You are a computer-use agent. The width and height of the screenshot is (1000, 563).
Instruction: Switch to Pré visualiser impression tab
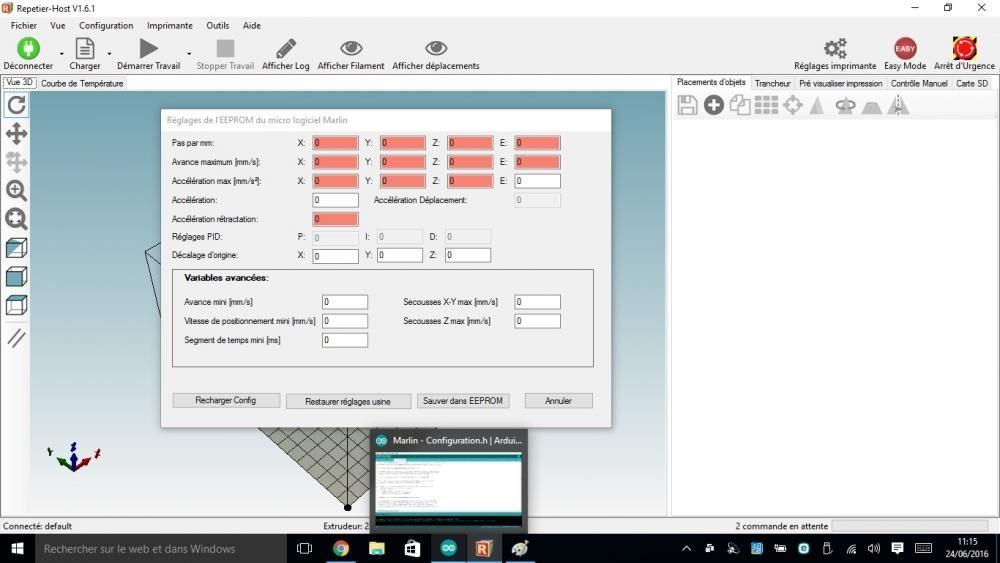[x=841, y=84]
